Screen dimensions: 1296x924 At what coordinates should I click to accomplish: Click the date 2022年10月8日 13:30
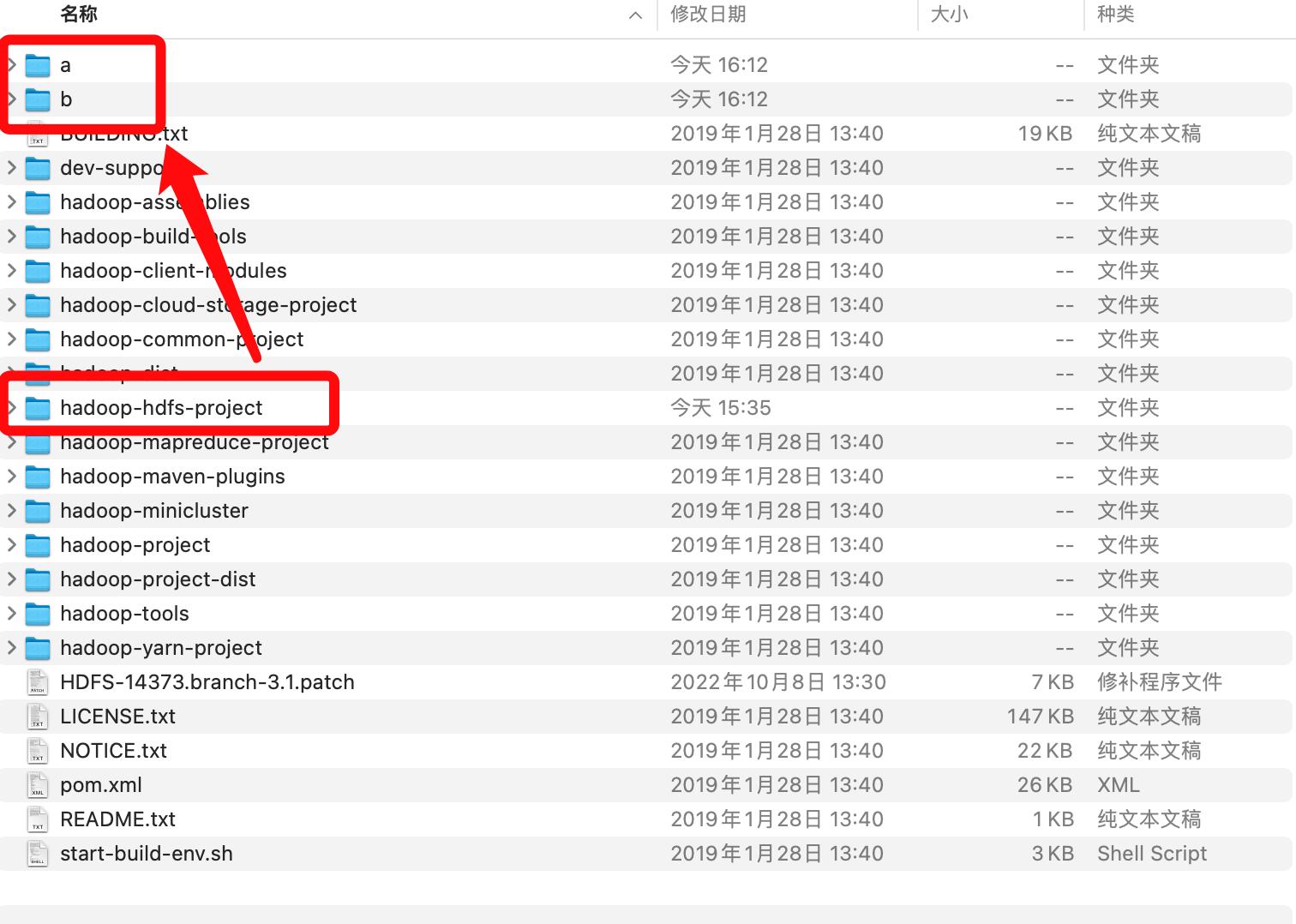point(777,682)
